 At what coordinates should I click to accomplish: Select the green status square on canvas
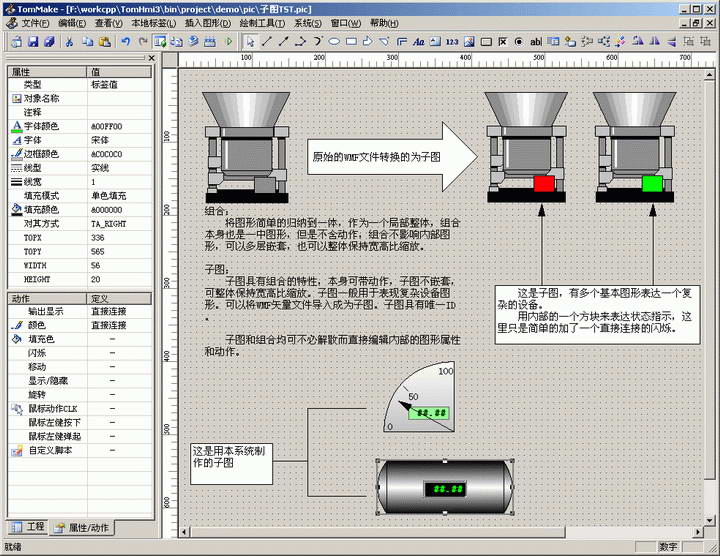tap(652, 183)
